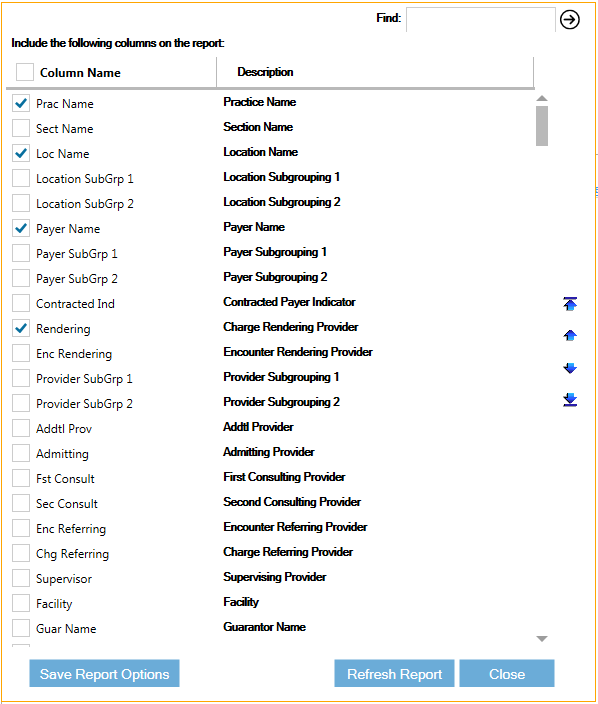Check the Facility column checkbox
598x704 pixels.
21,603
